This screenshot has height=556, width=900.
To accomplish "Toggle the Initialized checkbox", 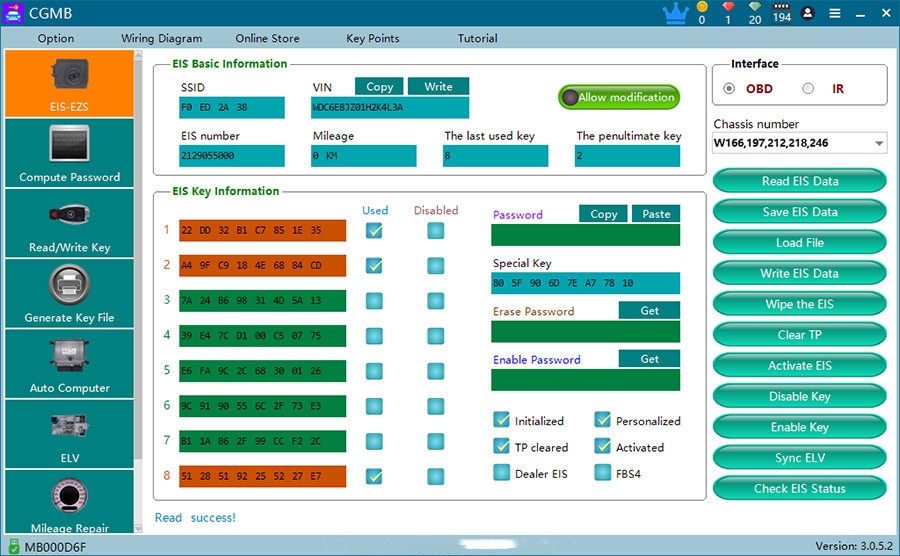I will coord(502,420).
